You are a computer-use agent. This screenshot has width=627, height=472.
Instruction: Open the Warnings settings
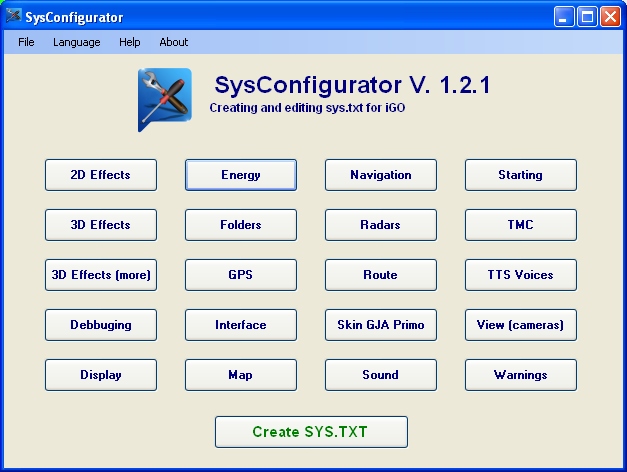coord(521,375)
